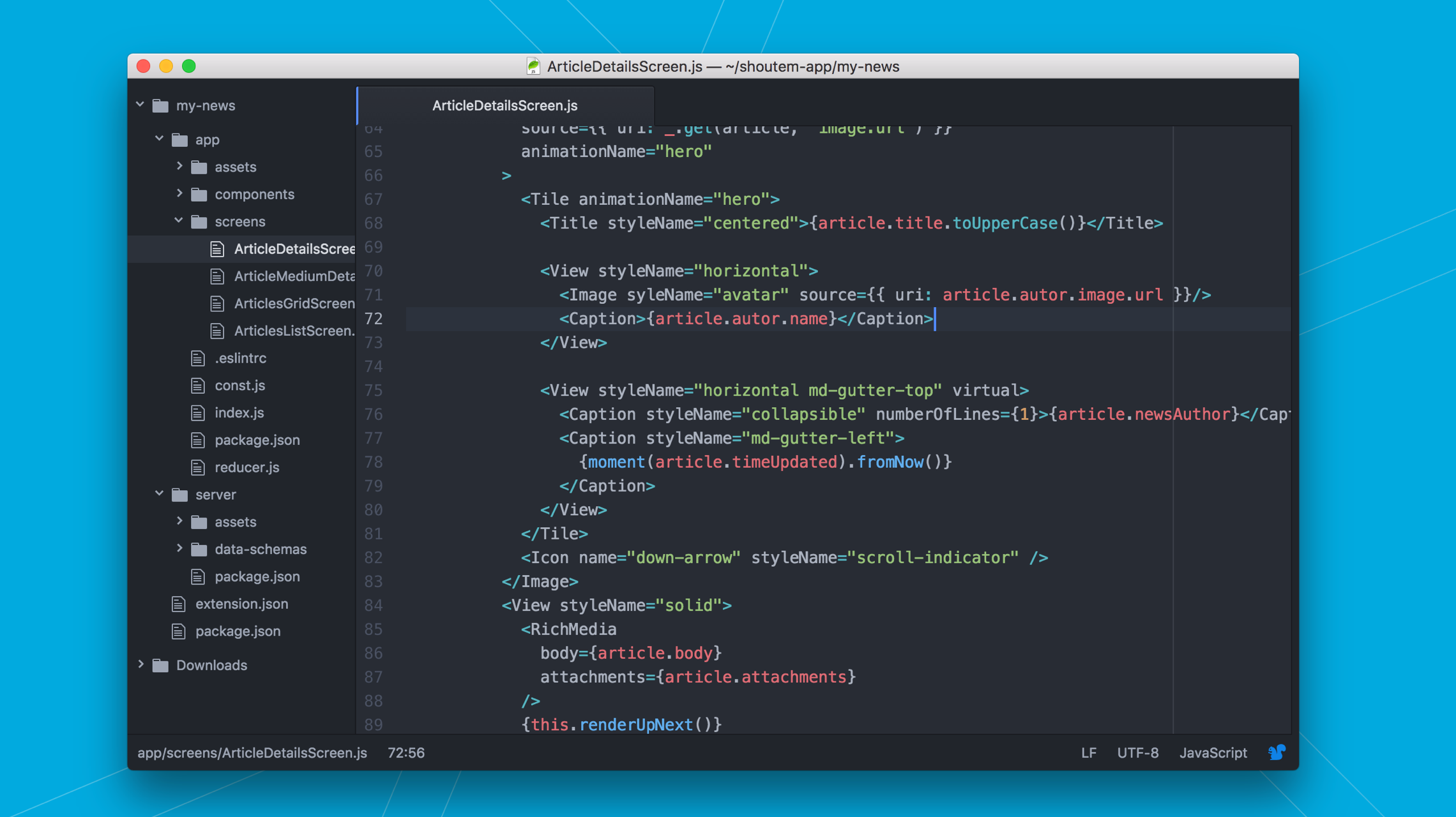Click the LF line ending selector
This screenshot has height=817, width=1456.
(x=1088, y=753)
